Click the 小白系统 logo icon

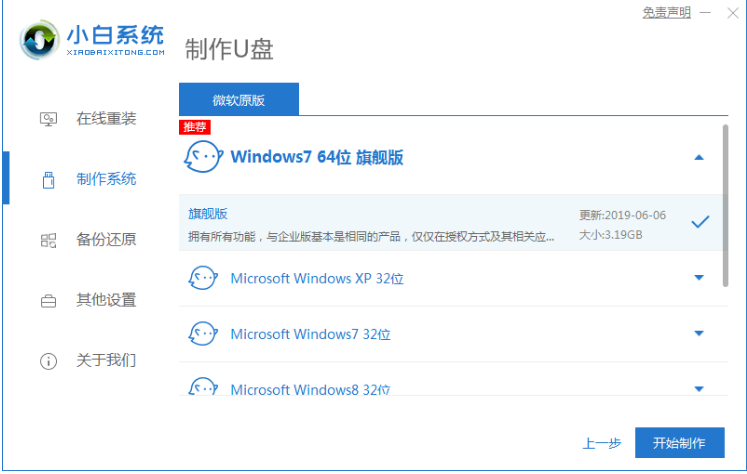click(40, 38)
